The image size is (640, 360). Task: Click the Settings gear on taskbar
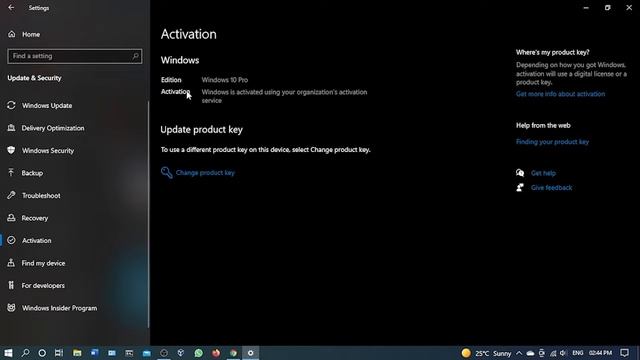[x=251, y=353]
